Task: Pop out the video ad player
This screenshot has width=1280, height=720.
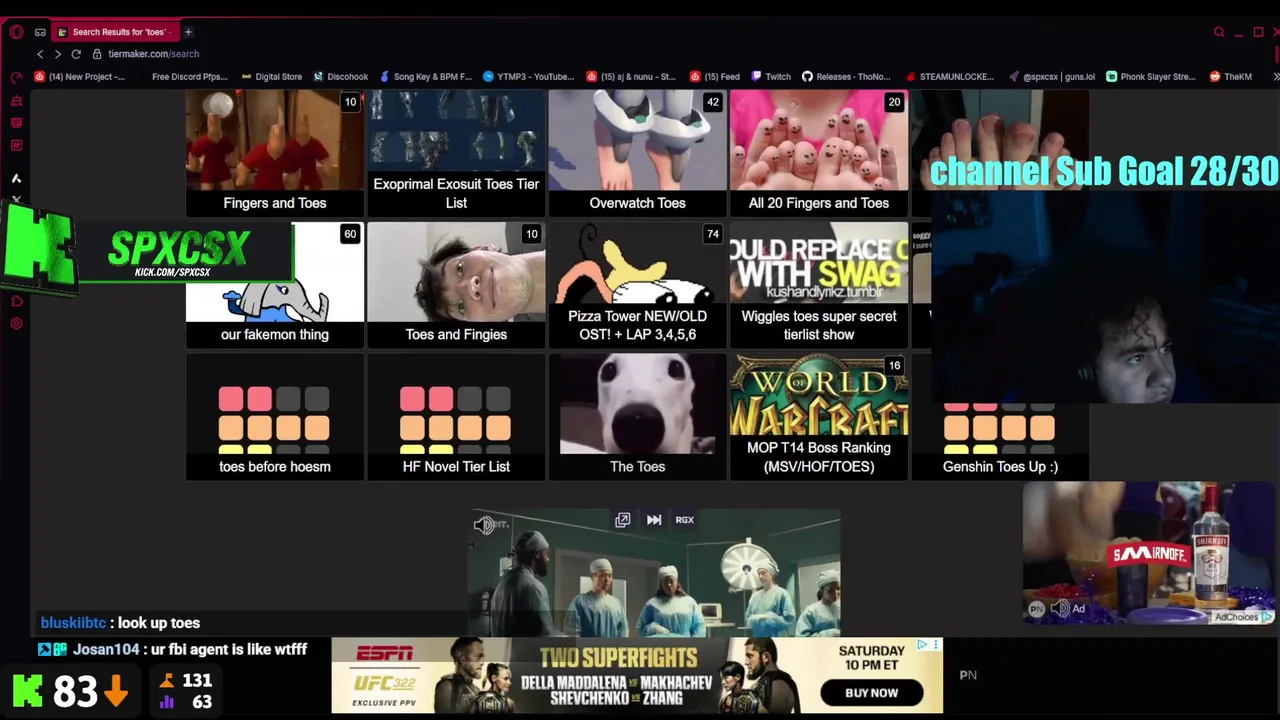Action: (x=622, y=520)
